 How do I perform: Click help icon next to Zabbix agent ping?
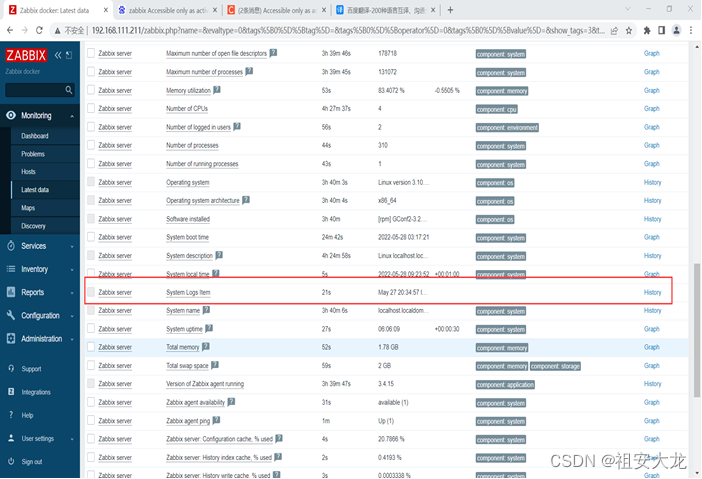pos(217,420)
